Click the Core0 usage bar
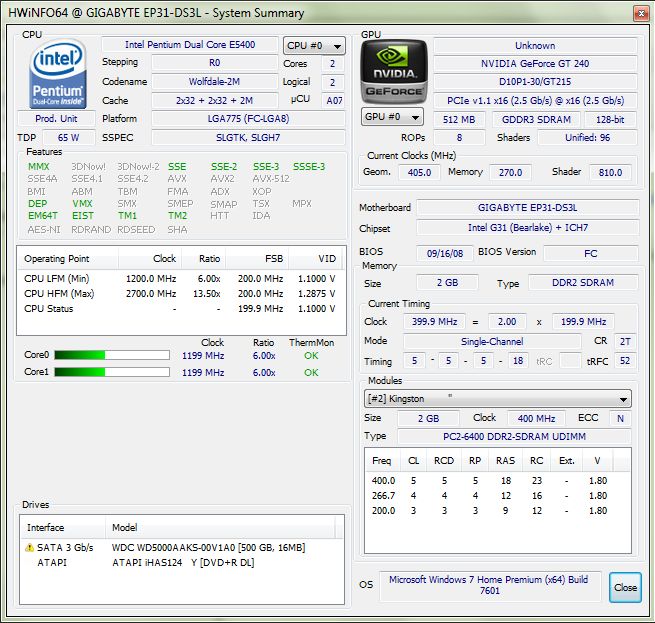Viewport: 655px width, 623px height. pyautogui.click(x=112, y=355)
